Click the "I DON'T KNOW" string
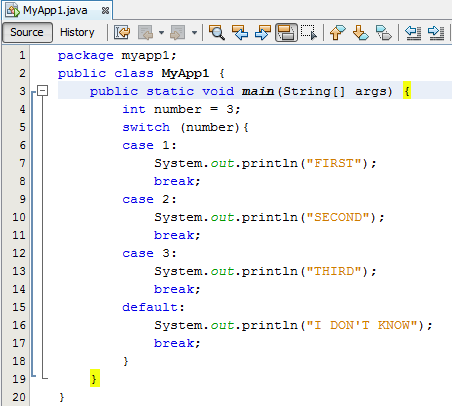Viewport: 452px width, 406px height. point(362,325)
